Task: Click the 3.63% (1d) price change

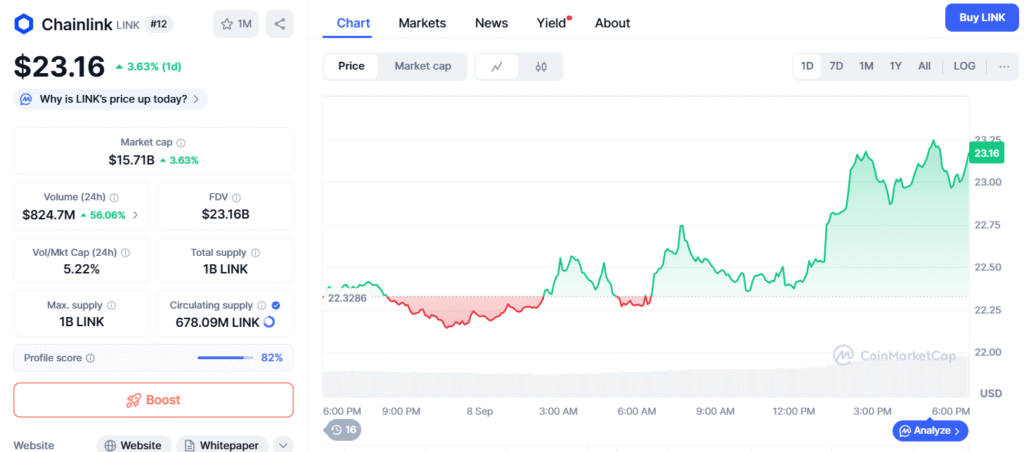Action: (148, 67)
